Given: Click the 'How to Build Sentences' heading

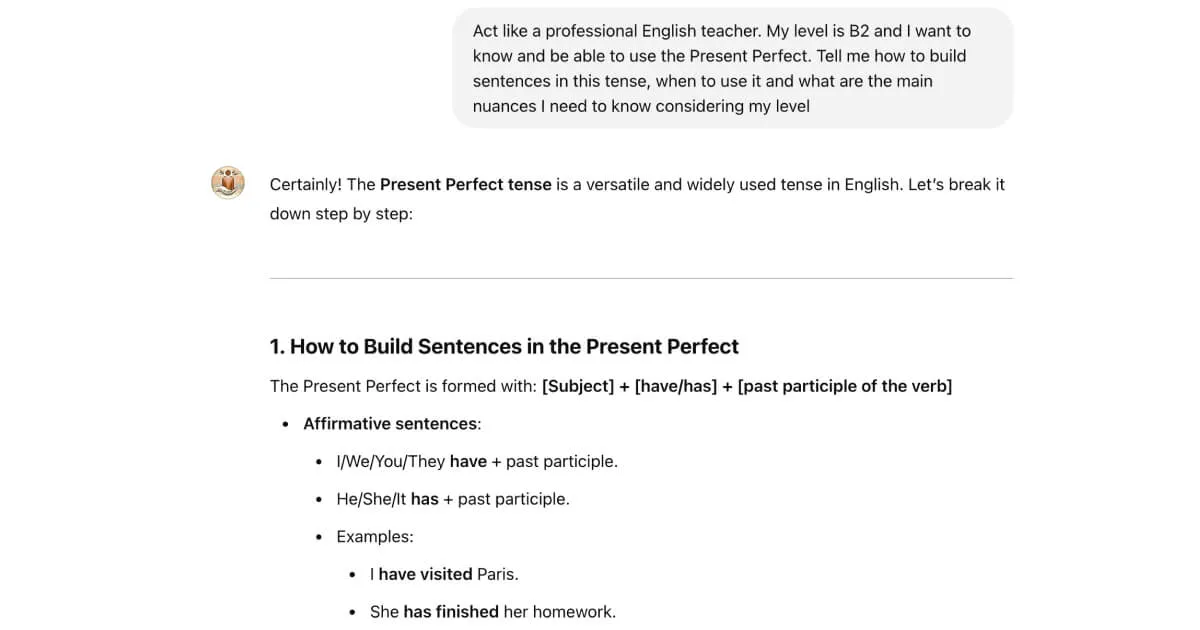Looking at the screenshot, I should coord(504,347).
